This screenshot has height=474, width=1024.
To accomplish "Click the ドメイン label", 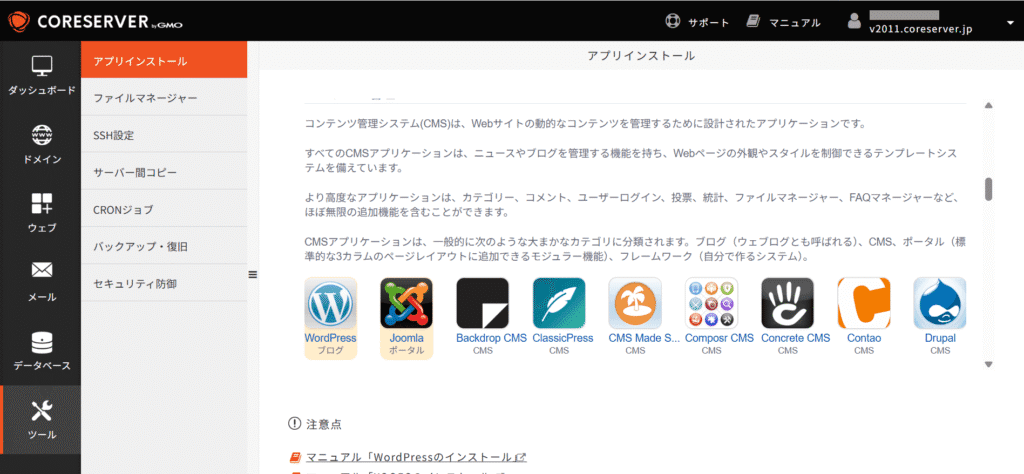I will 42,159.
